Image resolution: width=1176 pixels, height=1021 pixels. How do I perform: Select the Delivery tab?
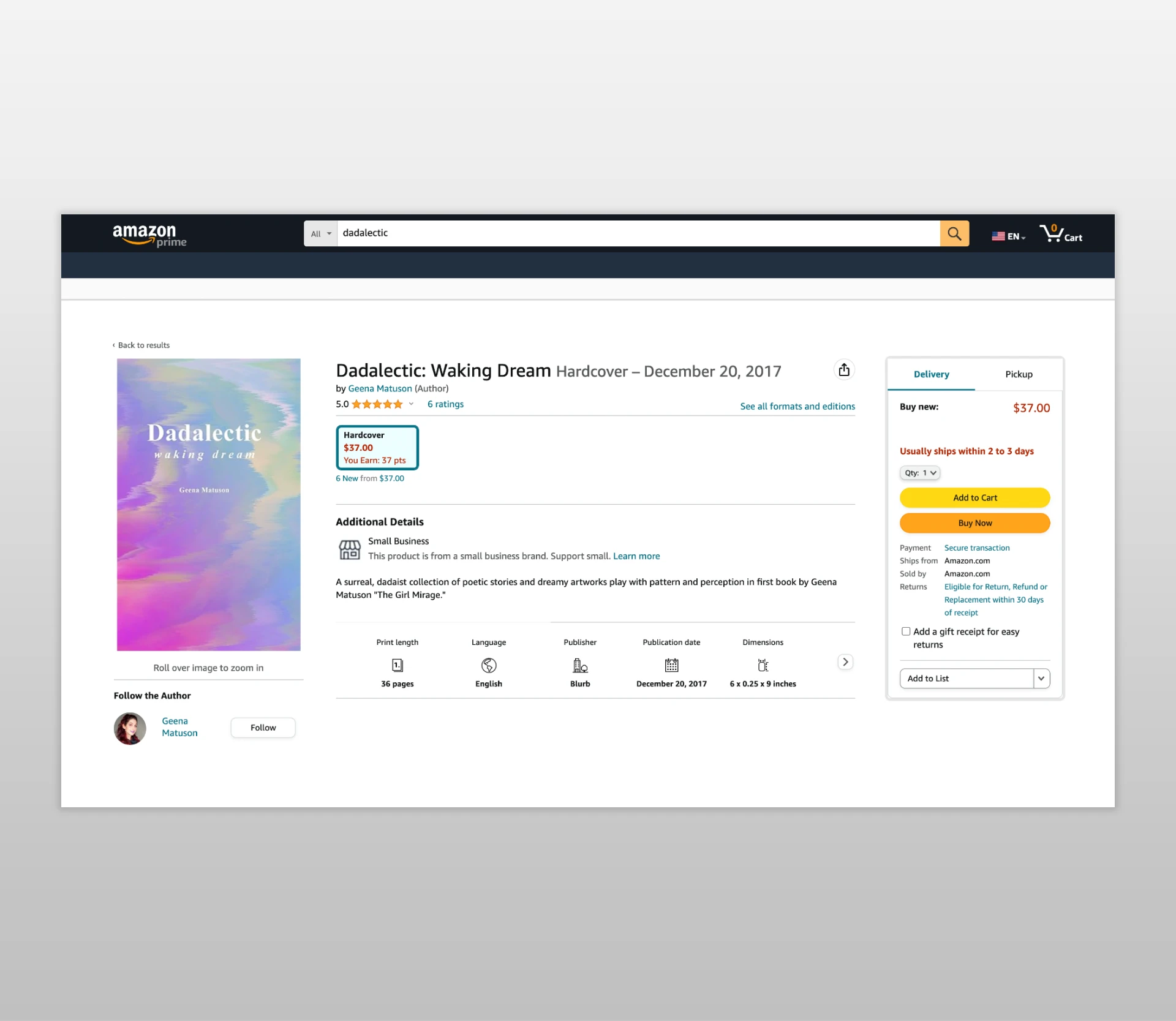tap(931, 374)
